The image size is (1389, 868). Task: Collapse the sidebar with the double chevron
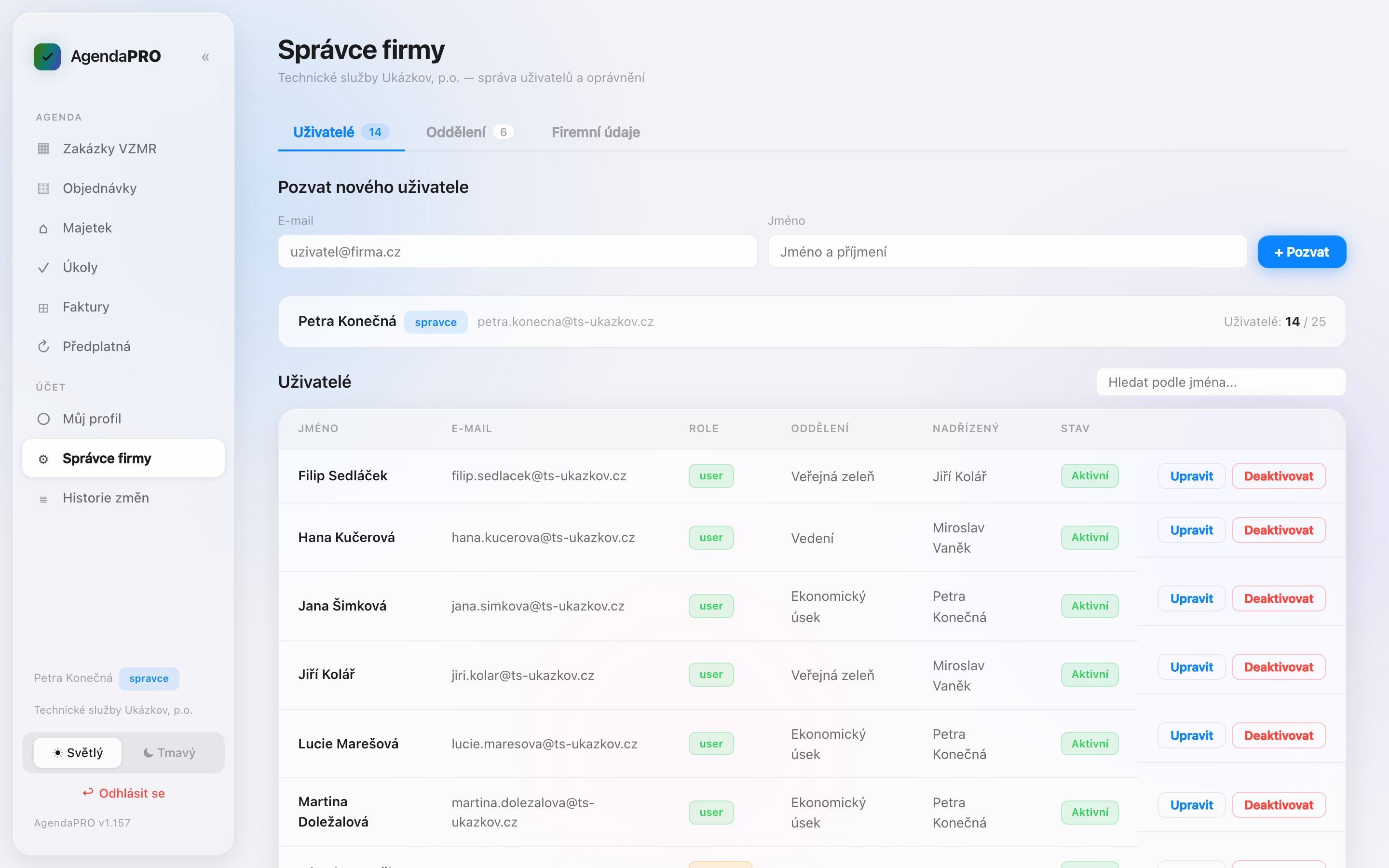(x=205, y=57)
